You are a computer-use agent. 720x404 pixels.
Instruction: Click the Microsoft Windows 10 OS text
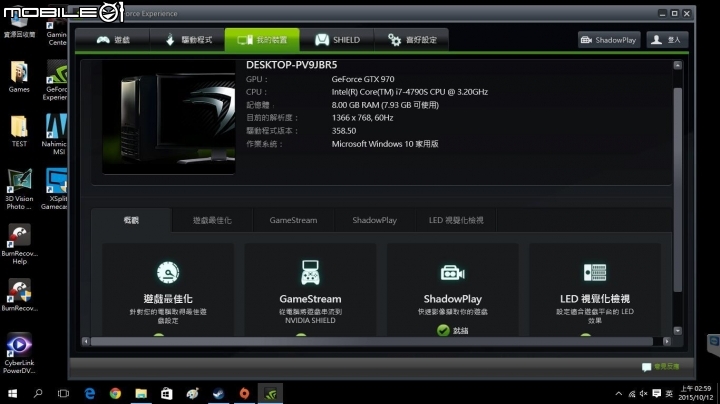coord(385,144)
